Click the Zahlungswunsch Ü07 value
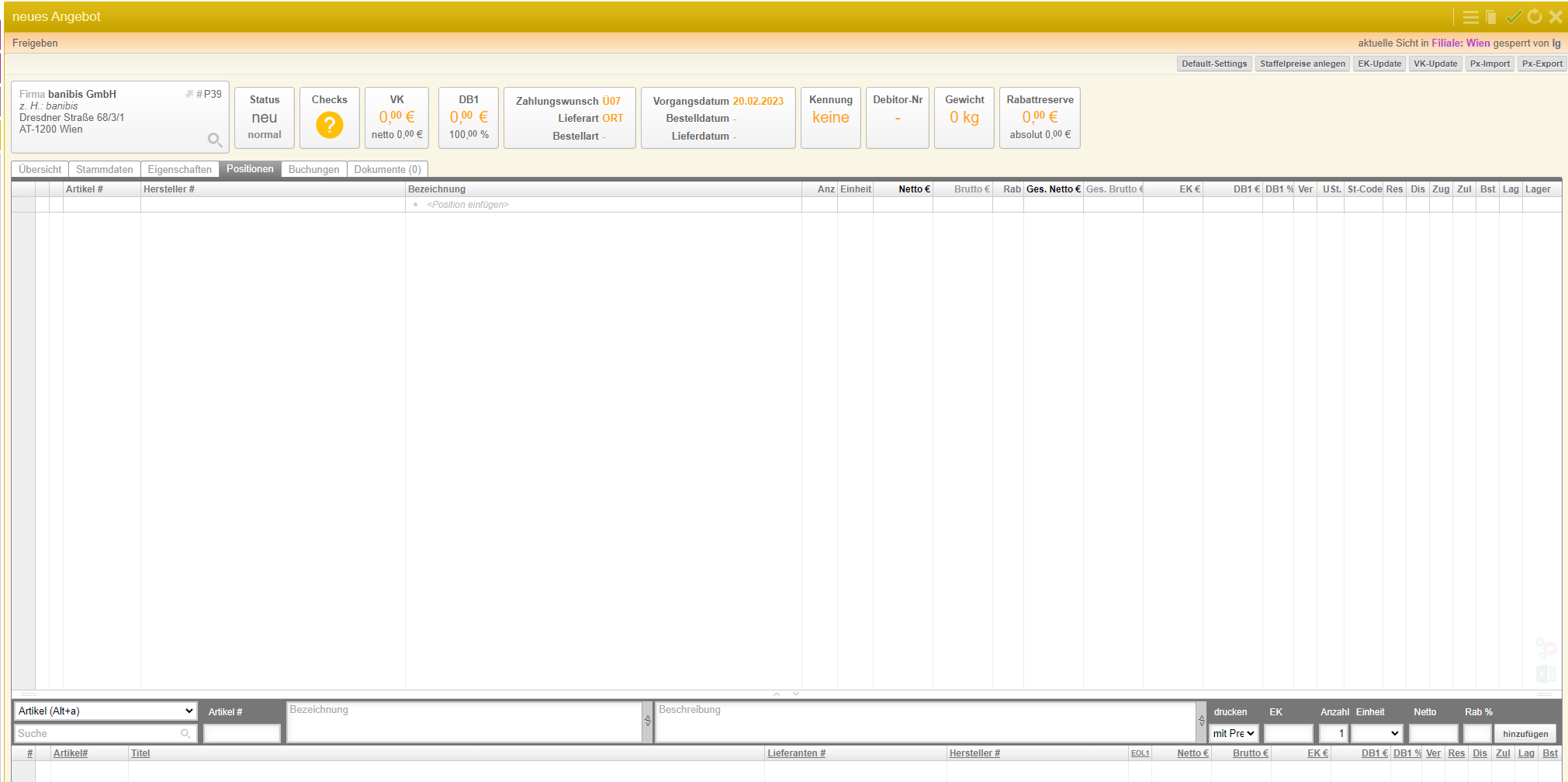The width and height of the screenshot is (1568, 782). click(611, 101)
